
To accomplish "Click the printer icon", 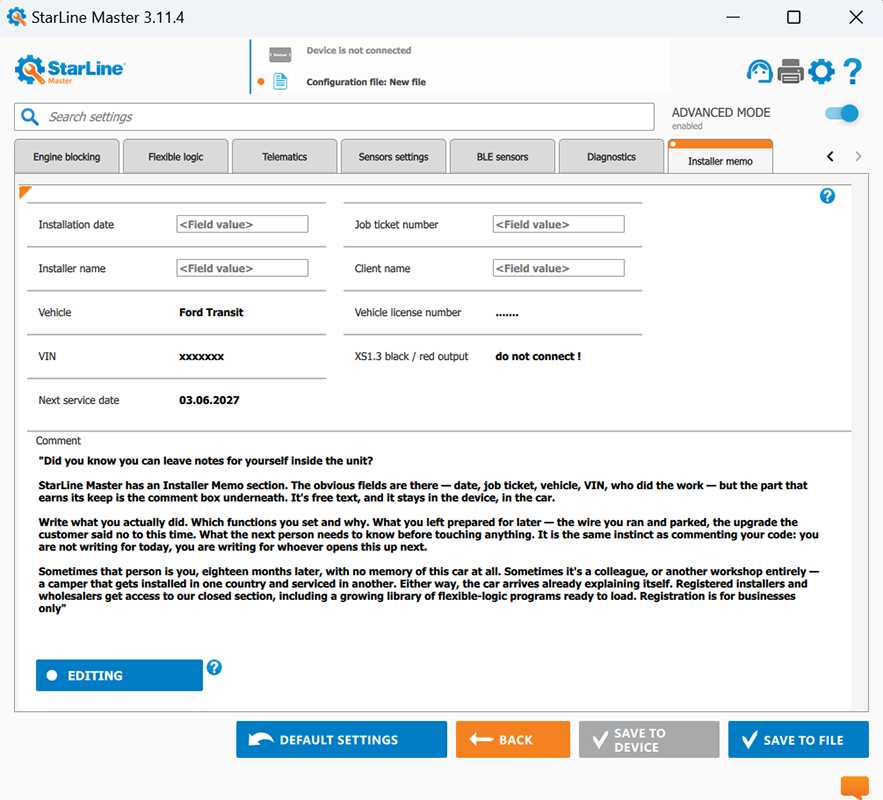I will [791, 71].
